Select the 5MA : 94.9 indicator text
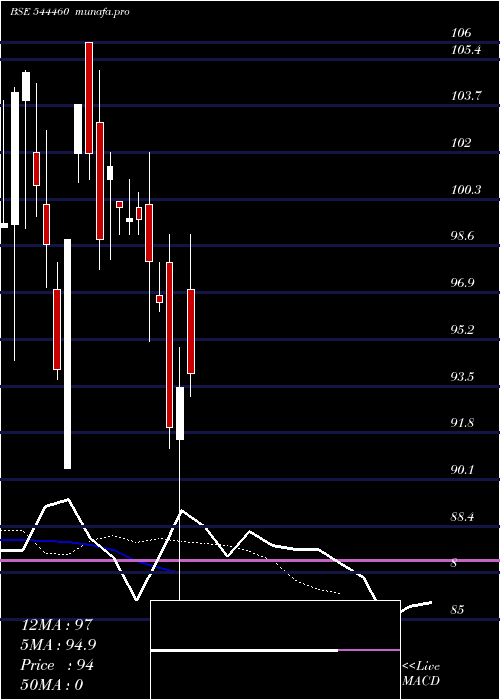 [58, 645]
